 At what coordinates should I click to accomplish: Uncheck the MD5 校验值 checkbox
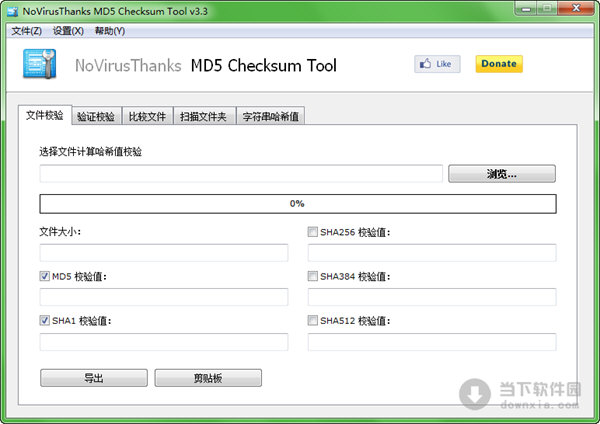click(44, 276)
